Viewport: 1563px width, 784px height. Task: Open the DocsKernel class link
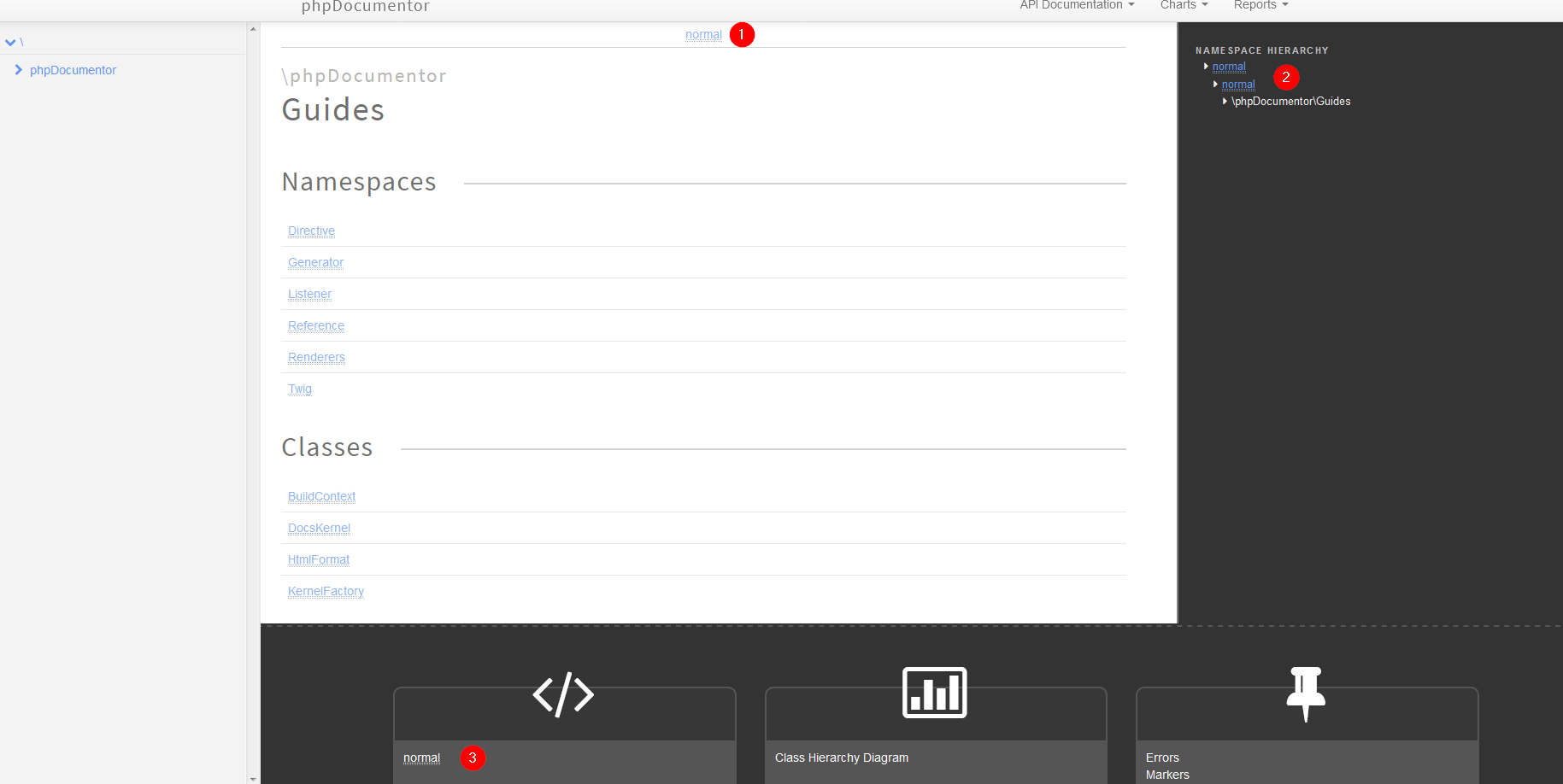pos(319,528)
